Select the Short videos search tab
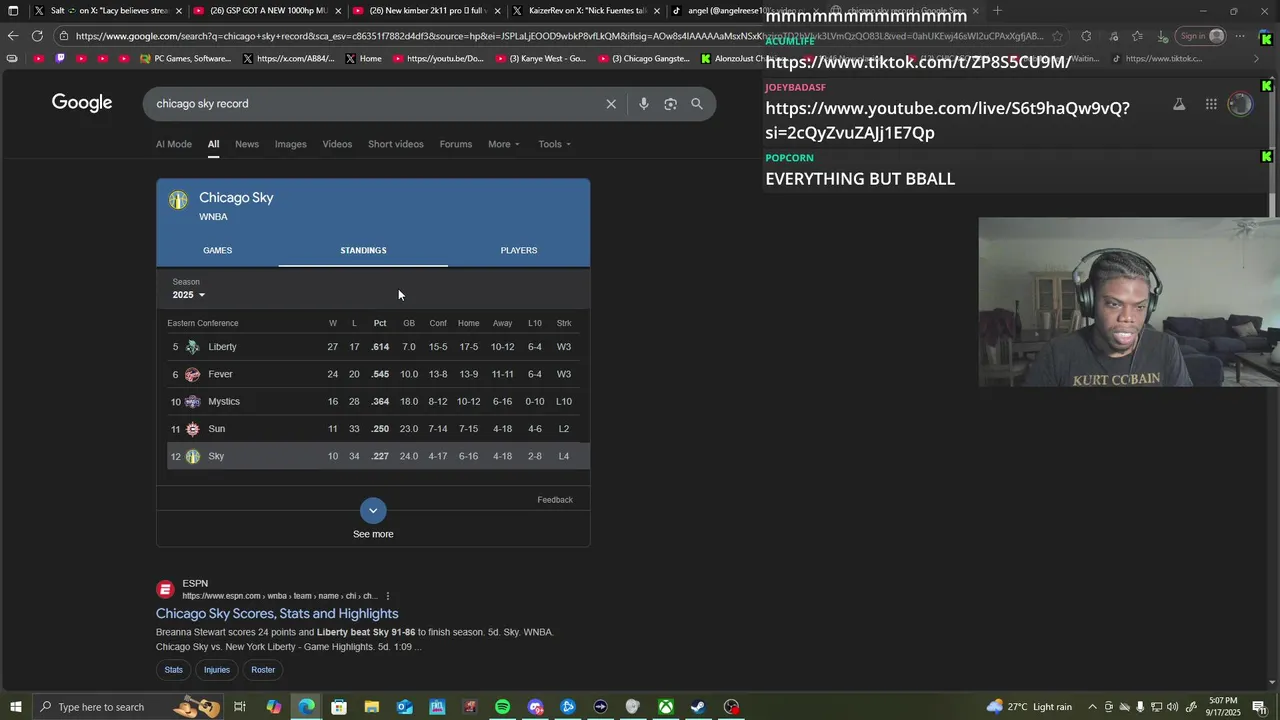Image resolution: width=1280 pixels, height=720 pixels. (x=396, y=144)
